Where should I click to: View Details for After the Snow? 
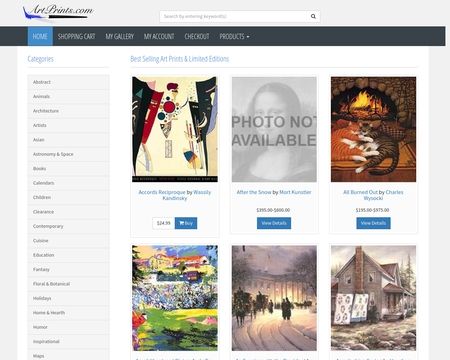tap(274, 223)
